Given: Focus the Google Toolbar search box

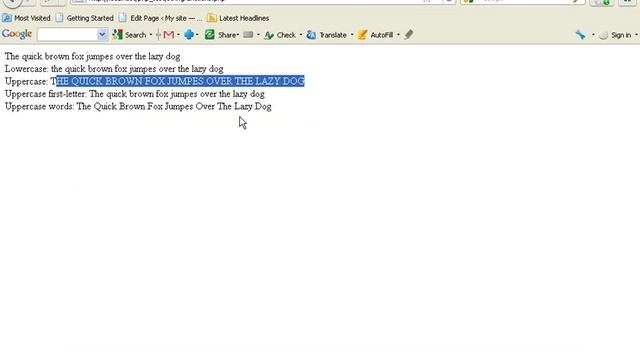Looking at the screenshot, I should click(67, 35).
